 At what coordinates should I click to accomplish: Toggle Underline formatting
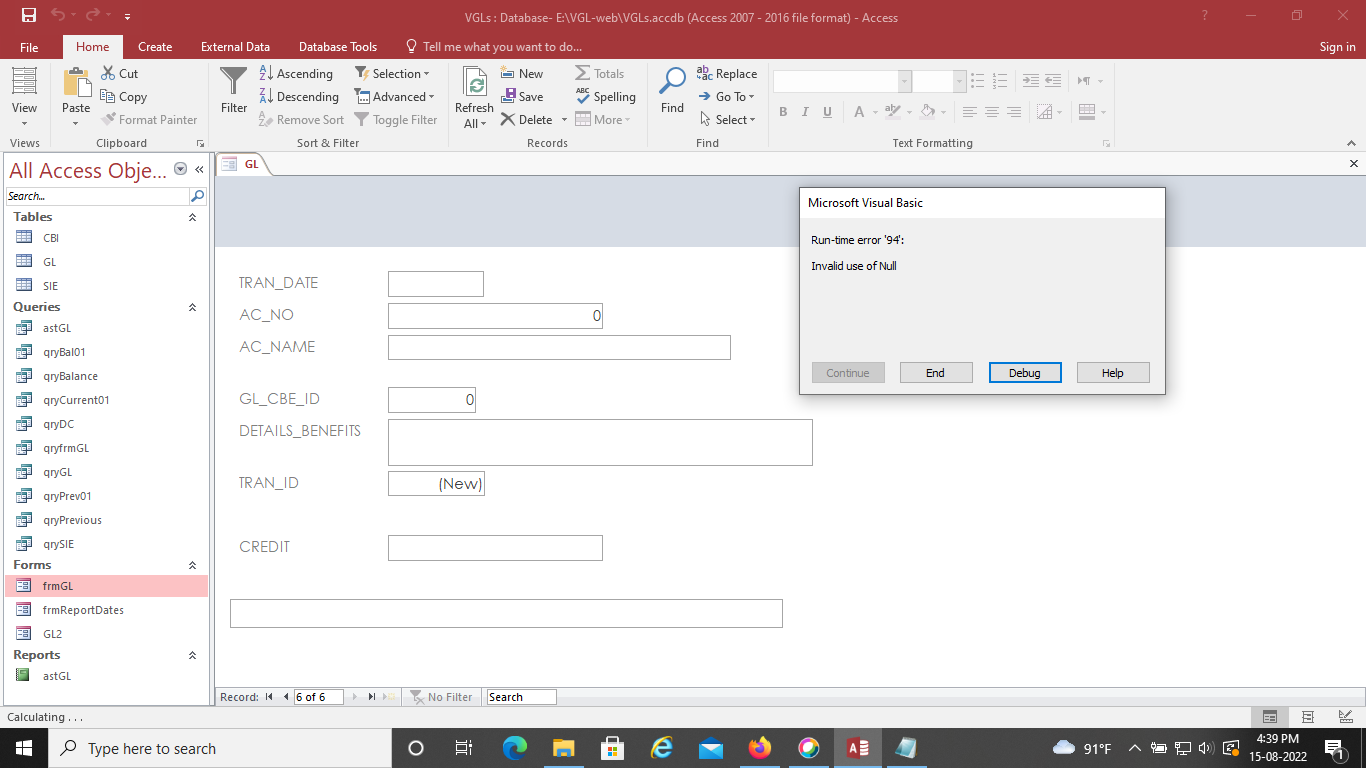827,112
